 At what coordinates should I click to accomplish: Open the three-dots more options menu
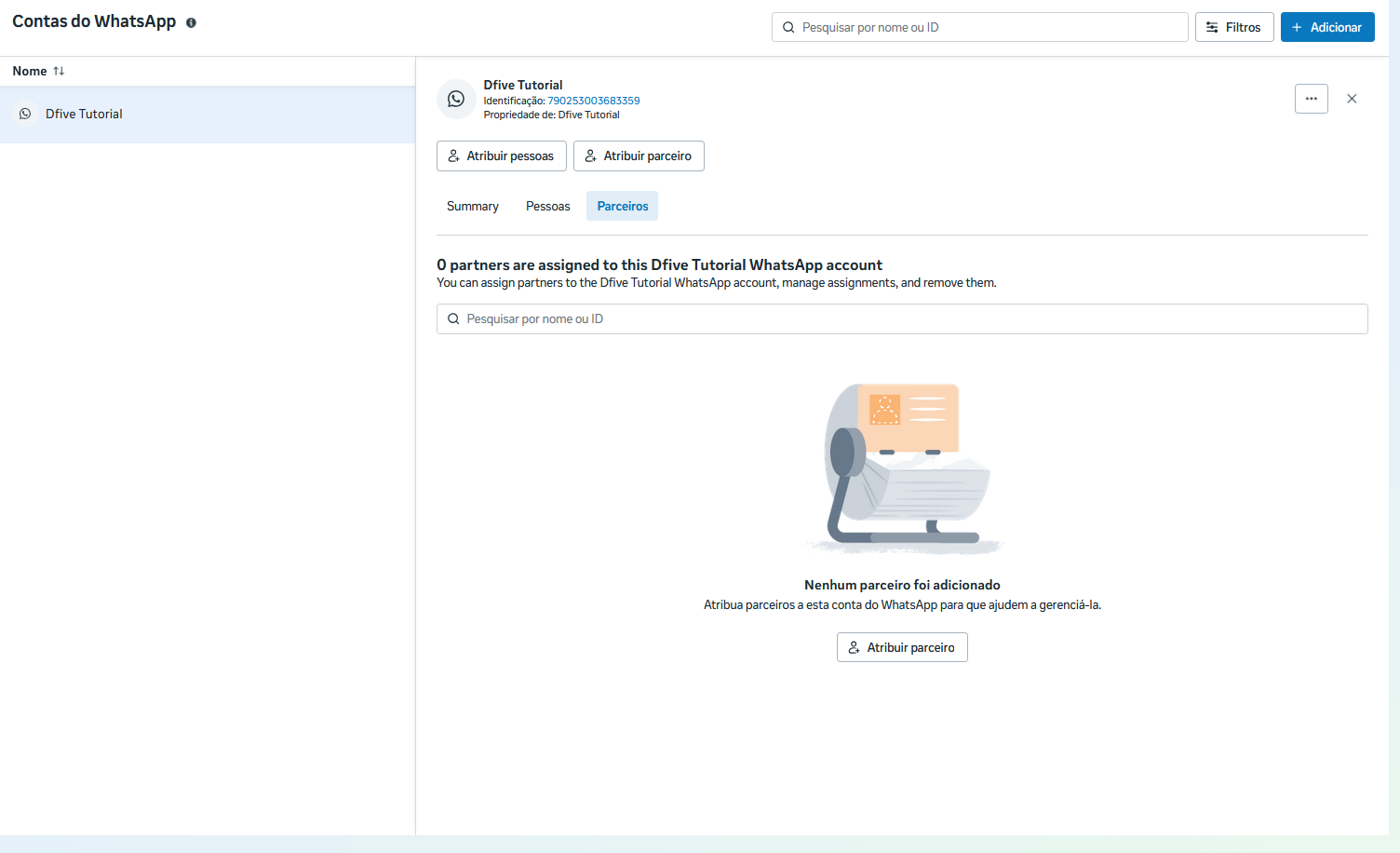1311,99
